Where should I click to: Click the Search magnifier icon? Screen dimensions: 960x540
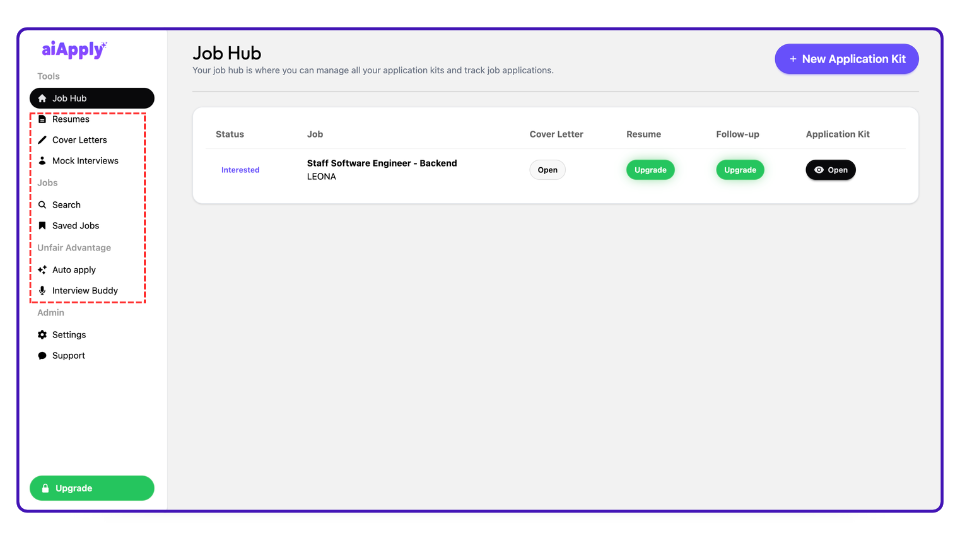42,204
